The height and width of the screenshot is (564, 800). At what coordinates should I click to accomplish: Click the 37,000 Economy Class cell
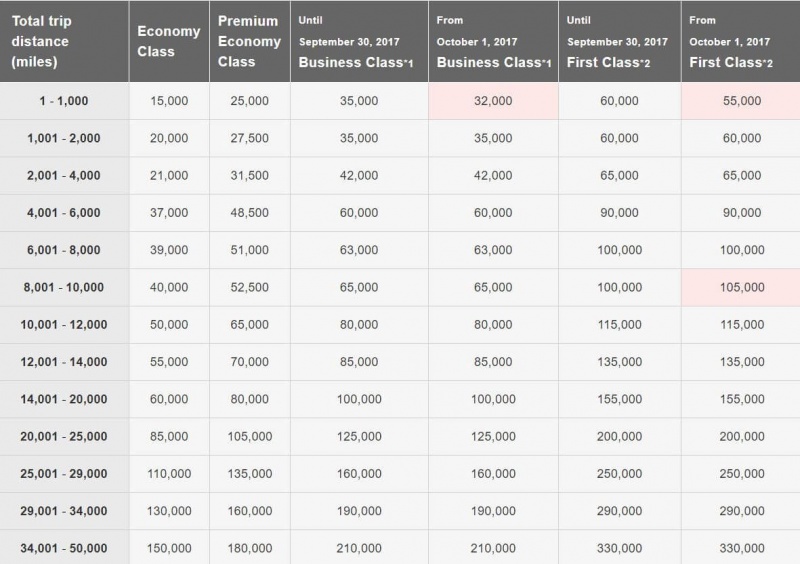coord(169,213)
